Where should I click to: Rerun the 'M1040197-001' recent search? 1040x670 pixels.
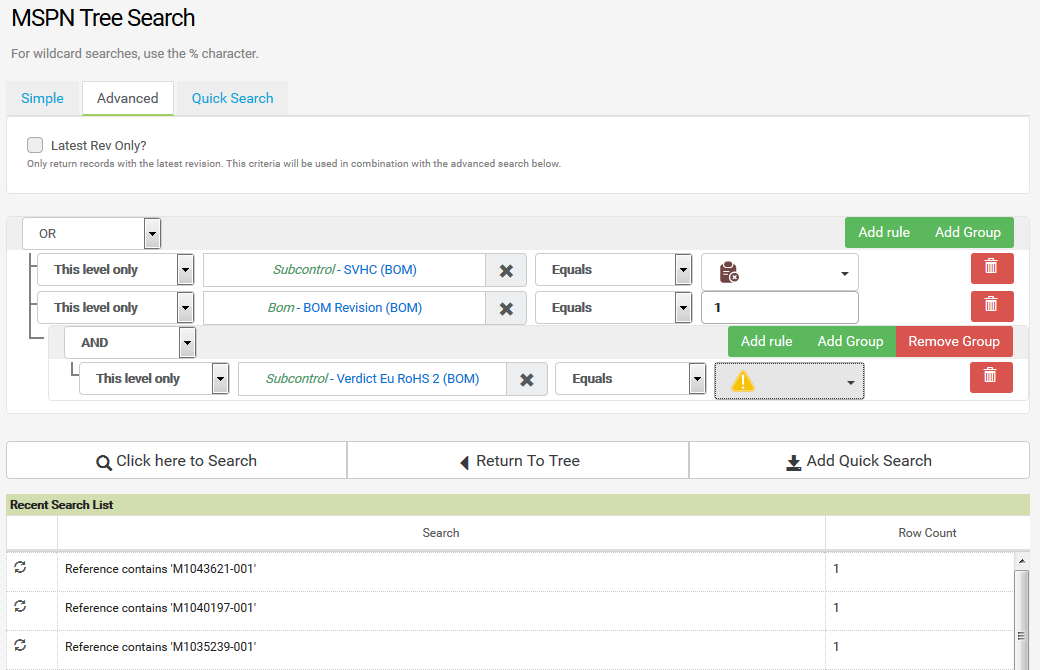(20, 607)
